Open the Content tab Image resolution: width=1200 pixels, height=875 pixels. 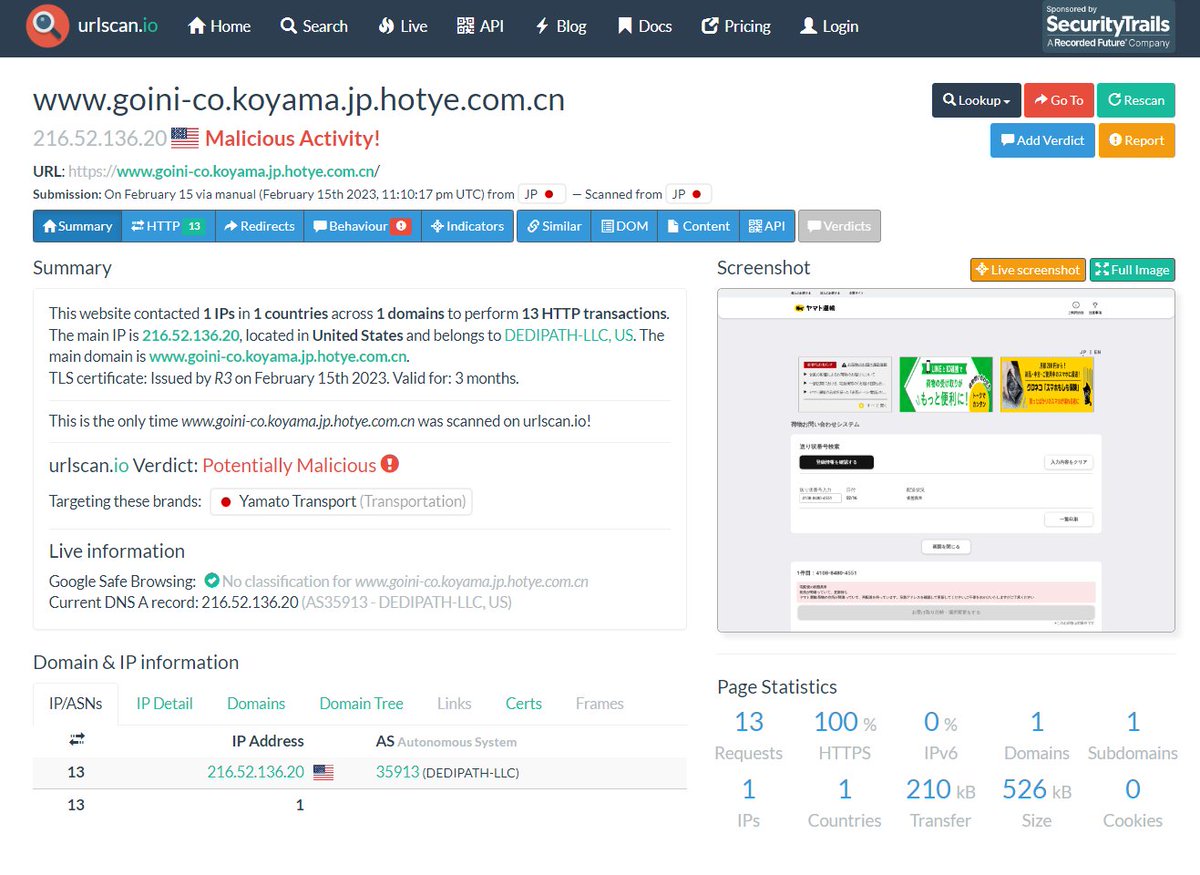coord(698,226)
